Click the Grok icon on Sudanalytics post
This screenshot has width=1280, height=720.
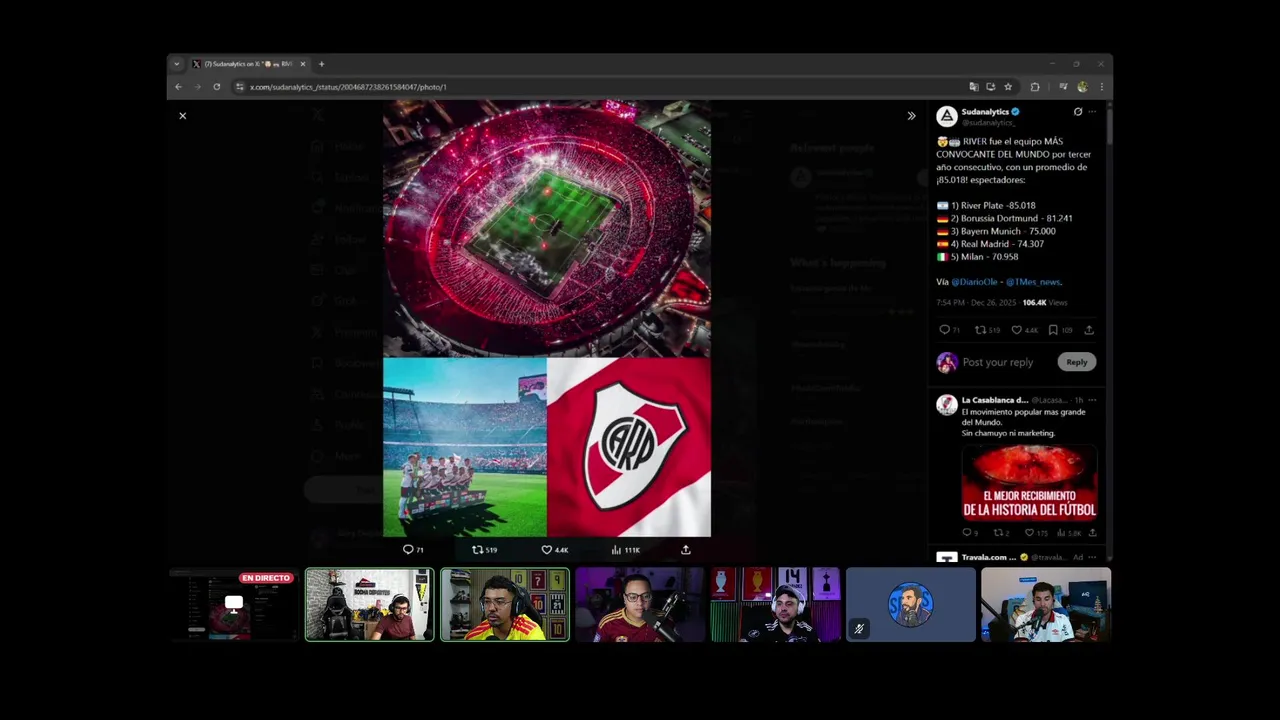[x=1077, y=112]
